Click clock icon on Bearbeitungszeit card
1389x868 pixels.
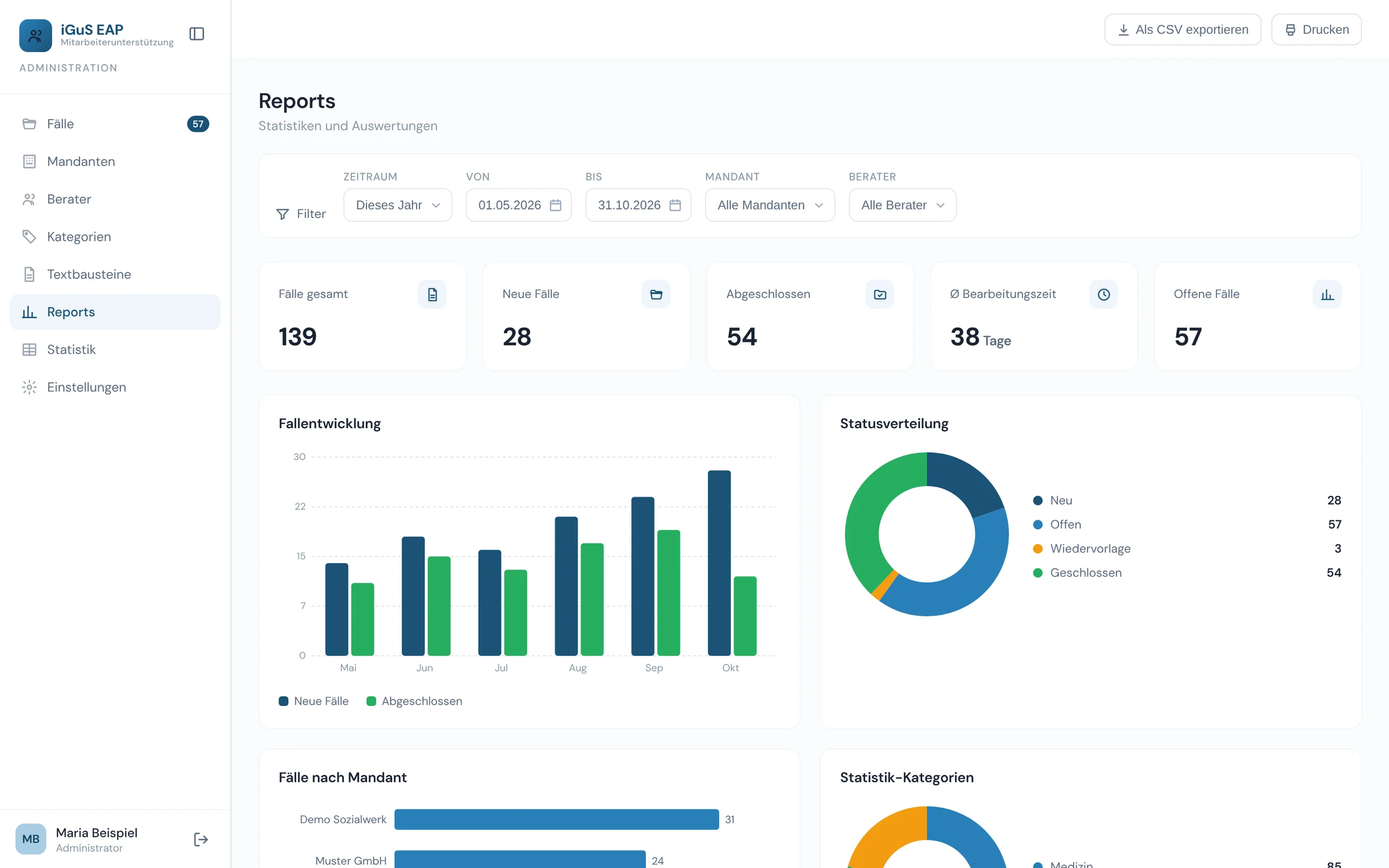[x=1104, y=295]
